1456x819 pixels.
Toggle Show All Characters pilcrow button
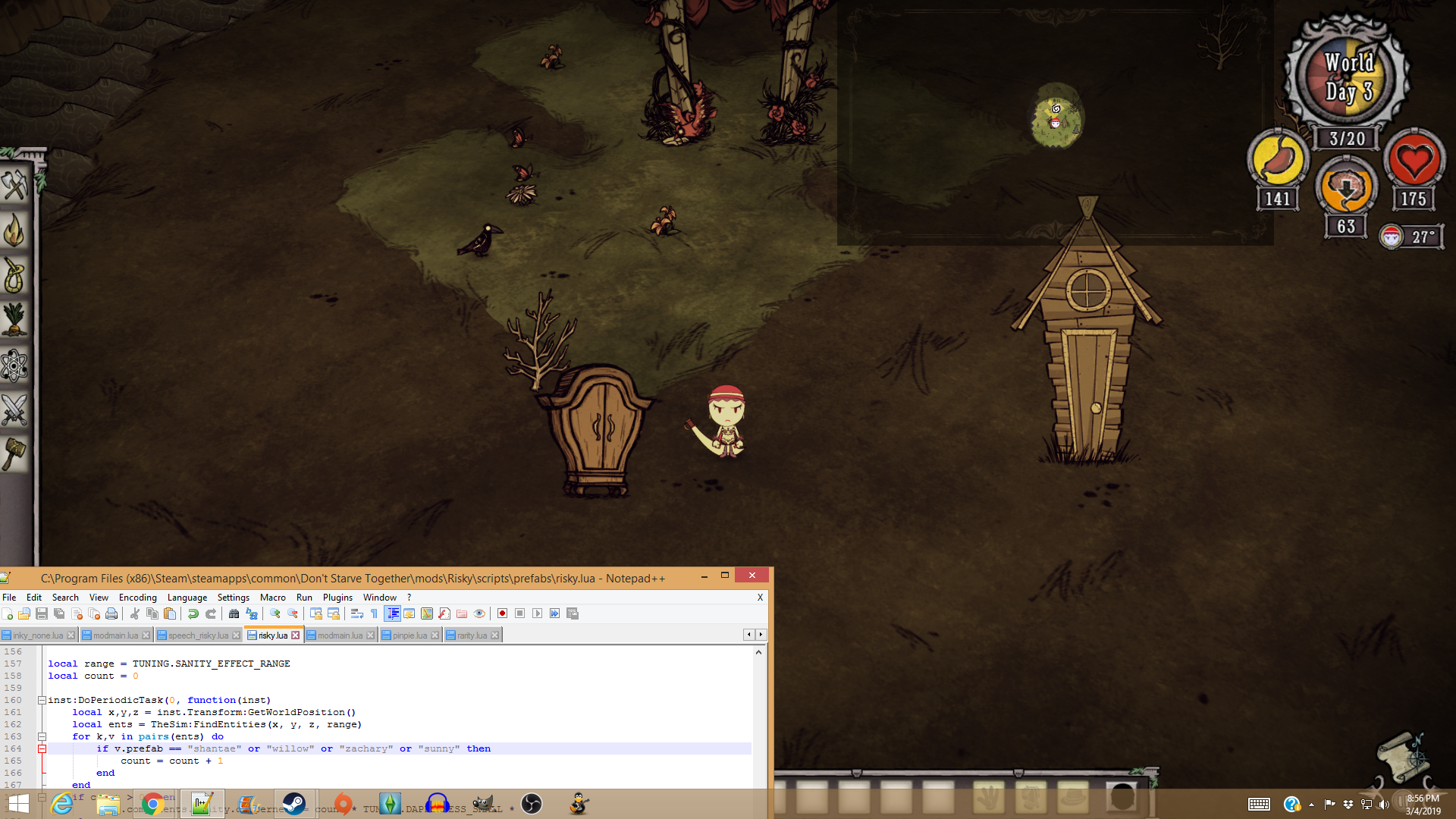[x=374, y=613]
